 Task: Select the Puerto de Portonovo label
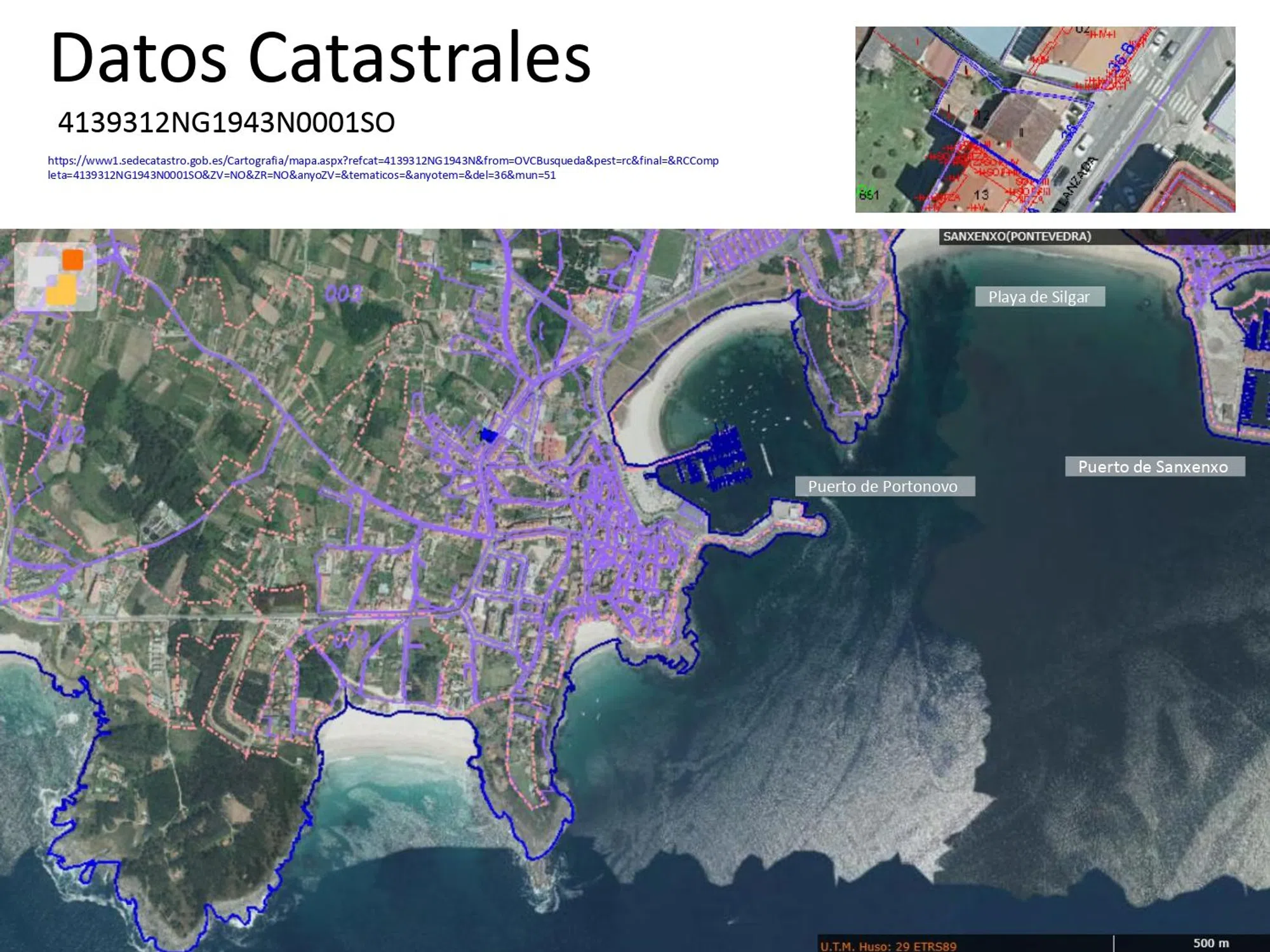[884, 486]
